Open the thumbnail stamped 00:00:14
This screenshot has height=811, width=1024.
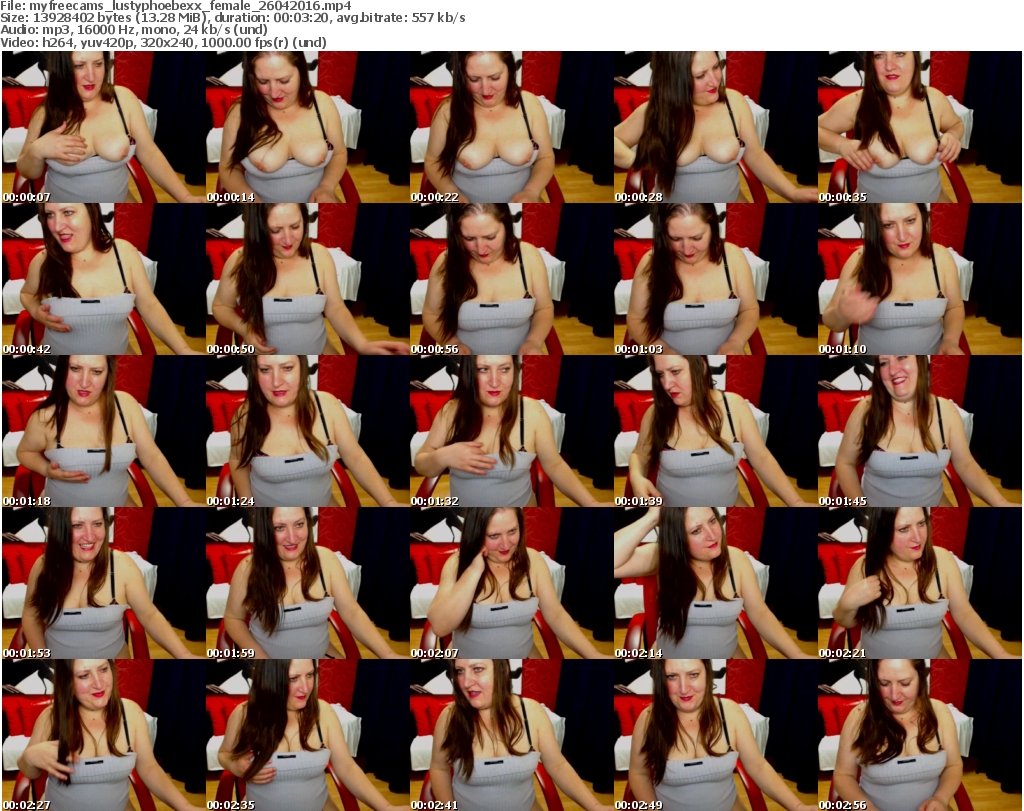[x=308, y=127]
